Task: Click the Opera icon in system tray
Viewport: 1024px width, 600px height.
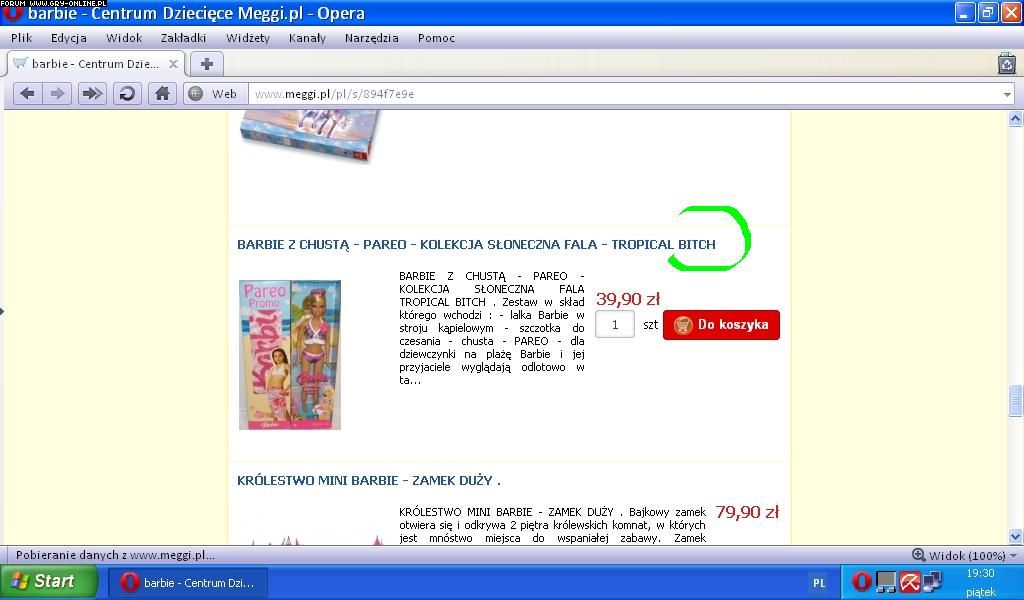Action: (x=861, y=582)
